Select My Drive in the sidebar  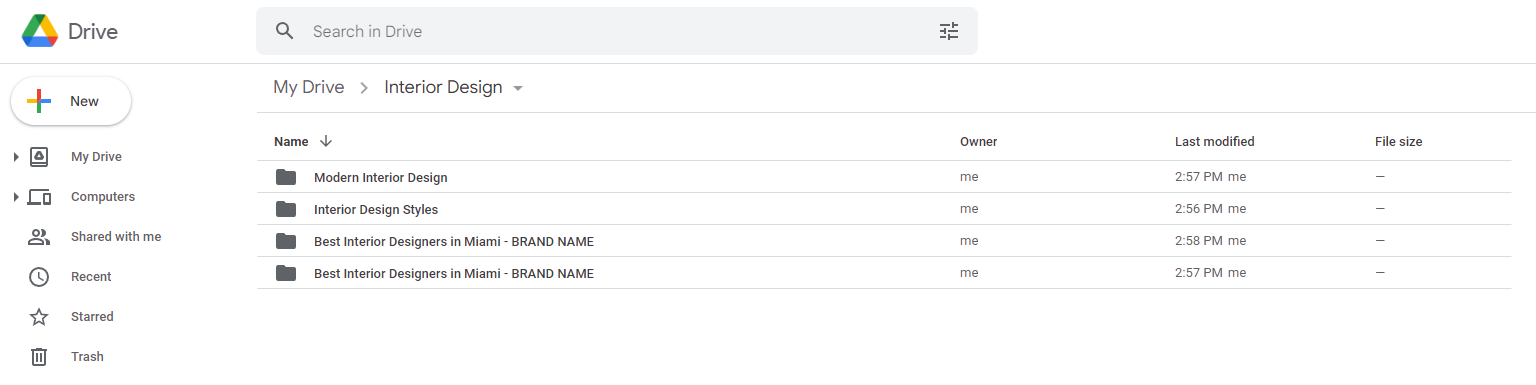[x=96, y=157]
